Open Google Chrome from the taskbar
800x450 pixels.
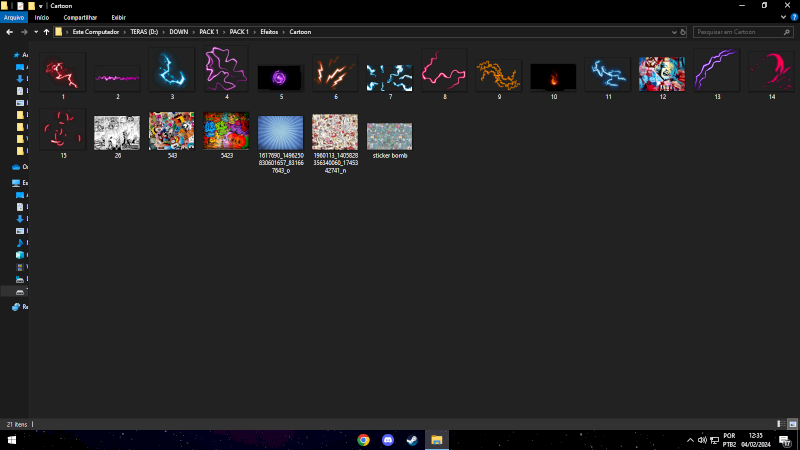[x=363, y=440]
